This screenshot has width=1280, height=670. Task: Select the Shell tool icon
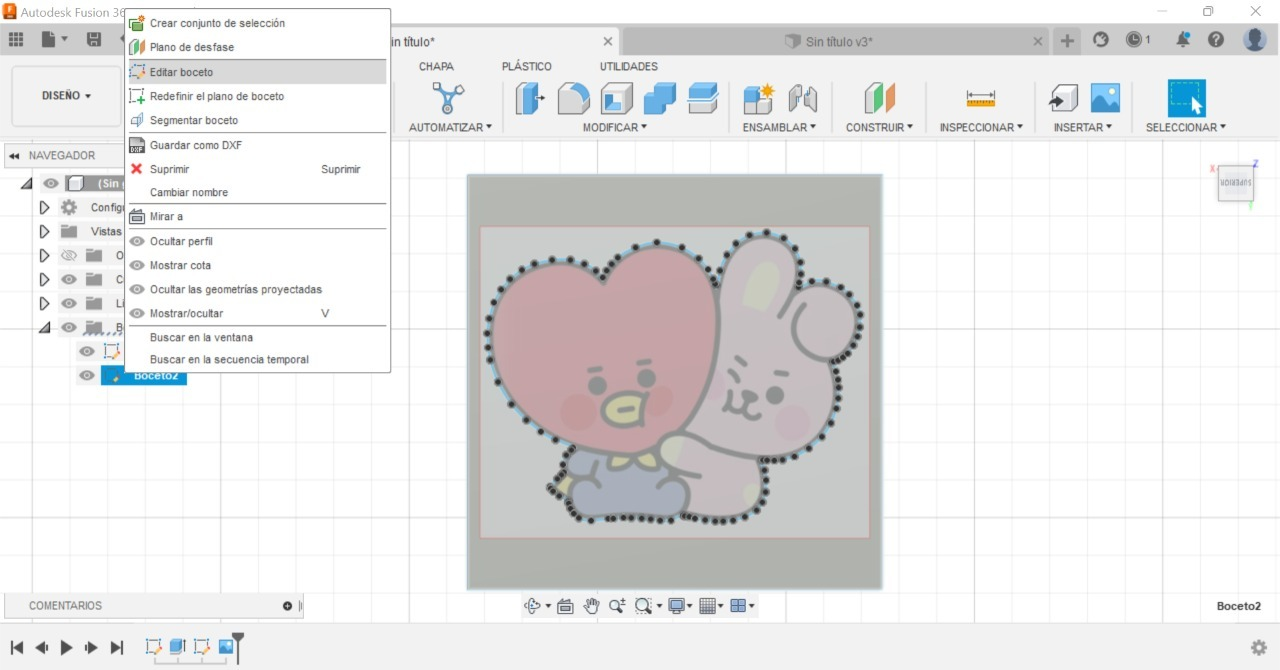617,98
